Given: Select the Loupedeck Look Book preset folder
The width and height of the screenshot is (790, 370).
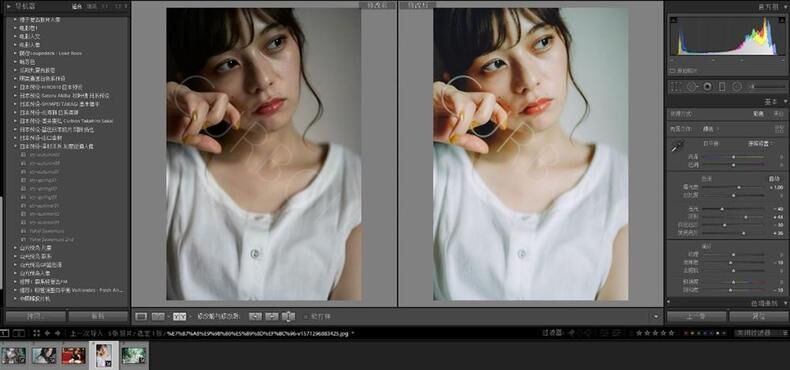Looking at the screenshot, I should coord(50,53).
